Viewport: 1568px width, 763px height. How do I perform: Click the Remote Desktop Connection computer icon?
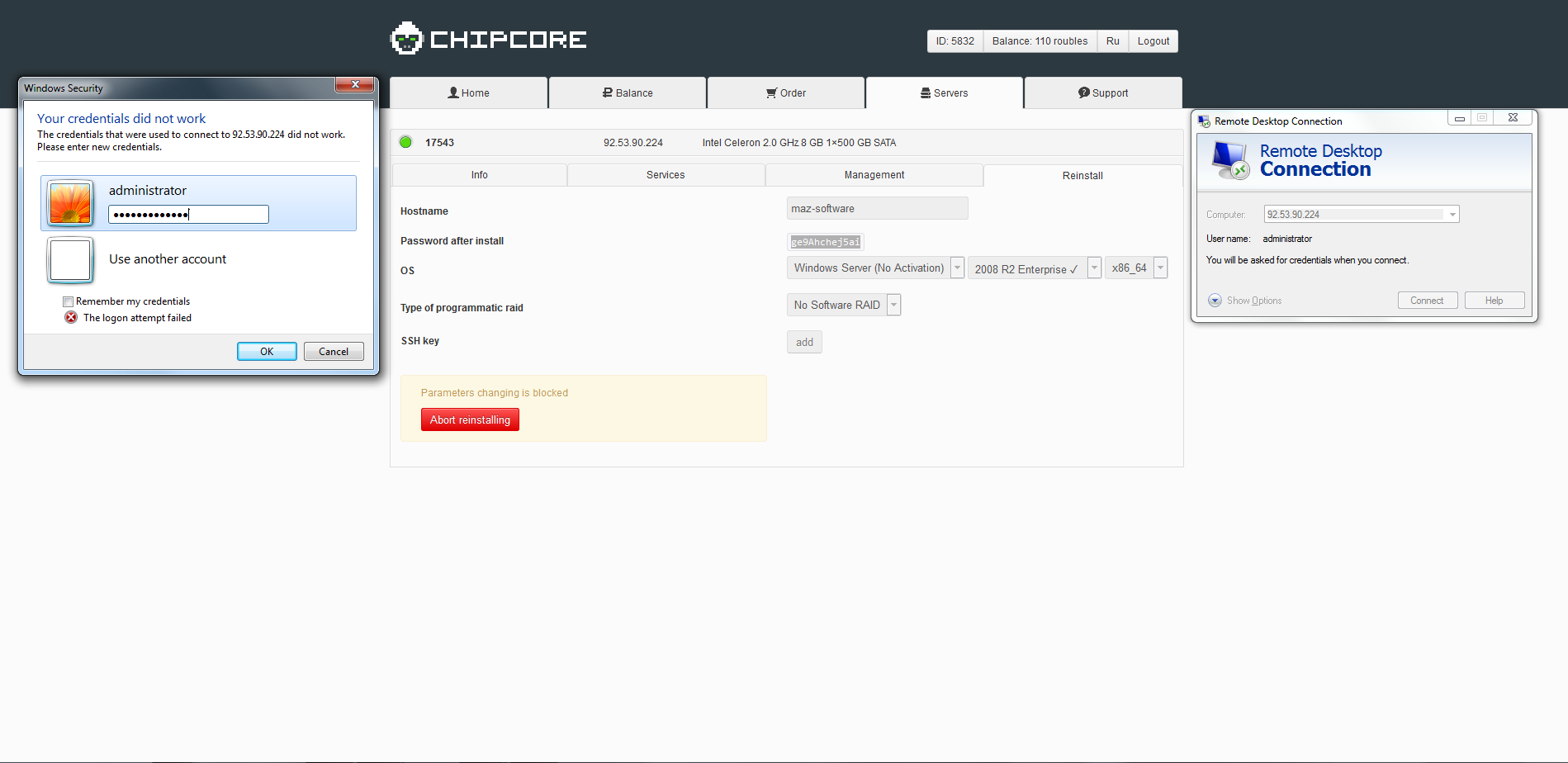point(1229,160)
